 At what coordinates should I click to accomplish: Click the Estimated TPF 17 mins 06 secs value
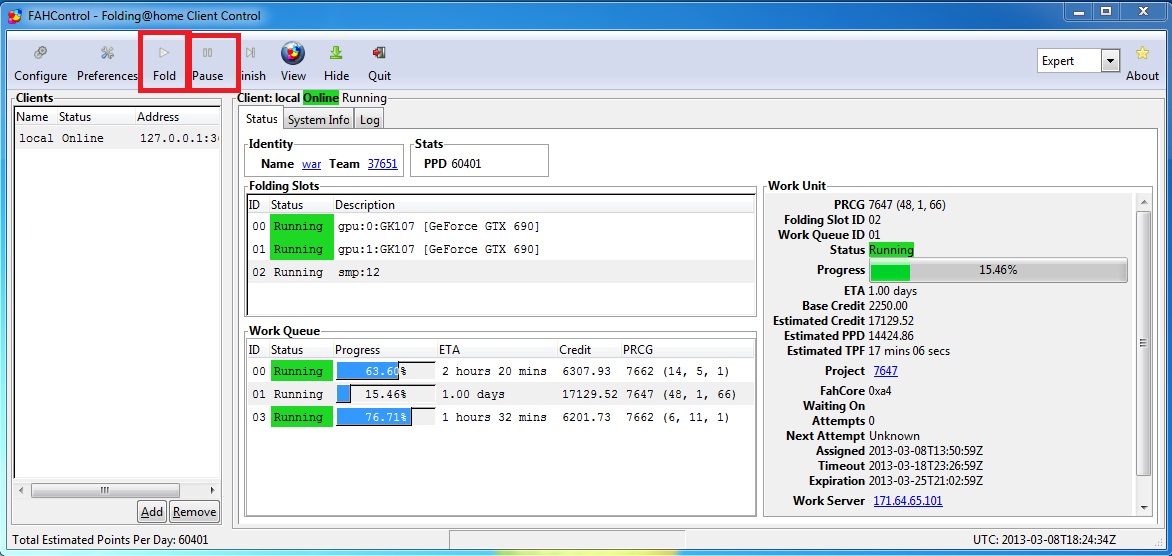point(910,350)
